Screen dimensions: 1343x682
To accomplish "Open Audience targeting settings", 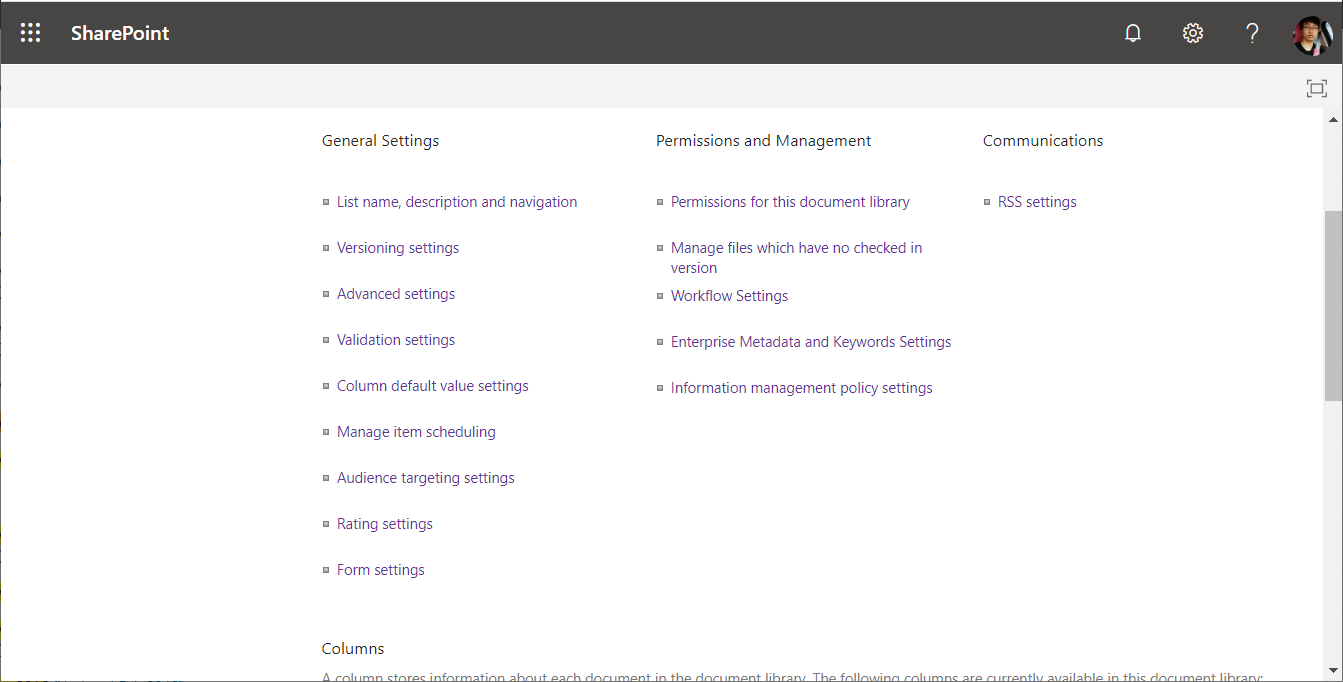I will click(426, 478).
